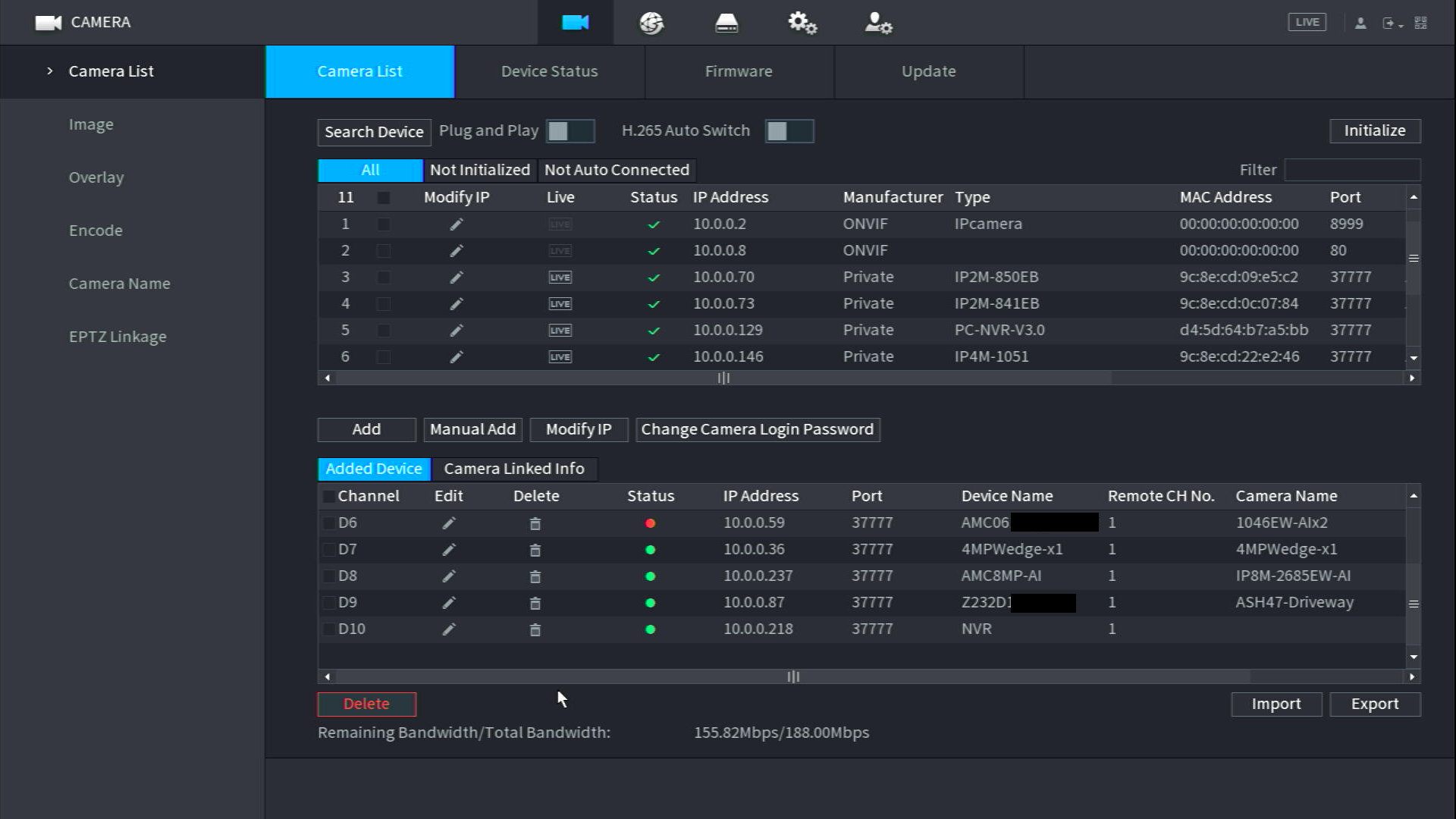The width and height of the screenshot is (1456, 819).
Task: Click the Search Device button
Action: pyautogui.click(x=374, y=132)
